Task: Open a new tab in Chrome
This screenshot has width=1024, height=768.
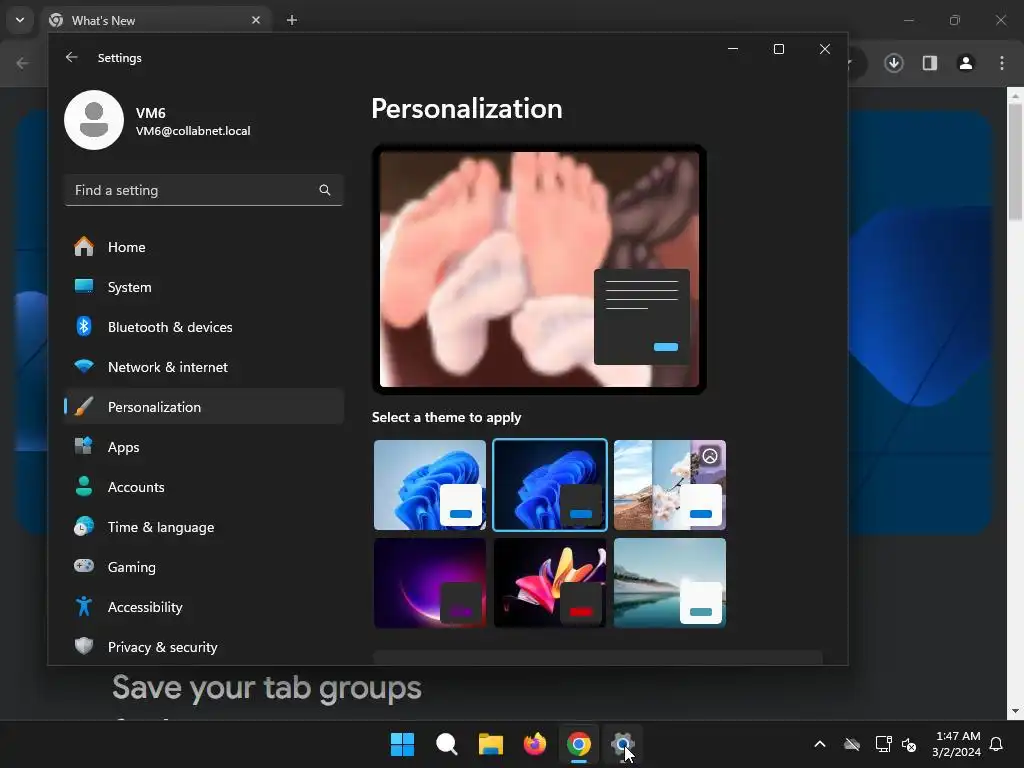Action: coord(292,20)
